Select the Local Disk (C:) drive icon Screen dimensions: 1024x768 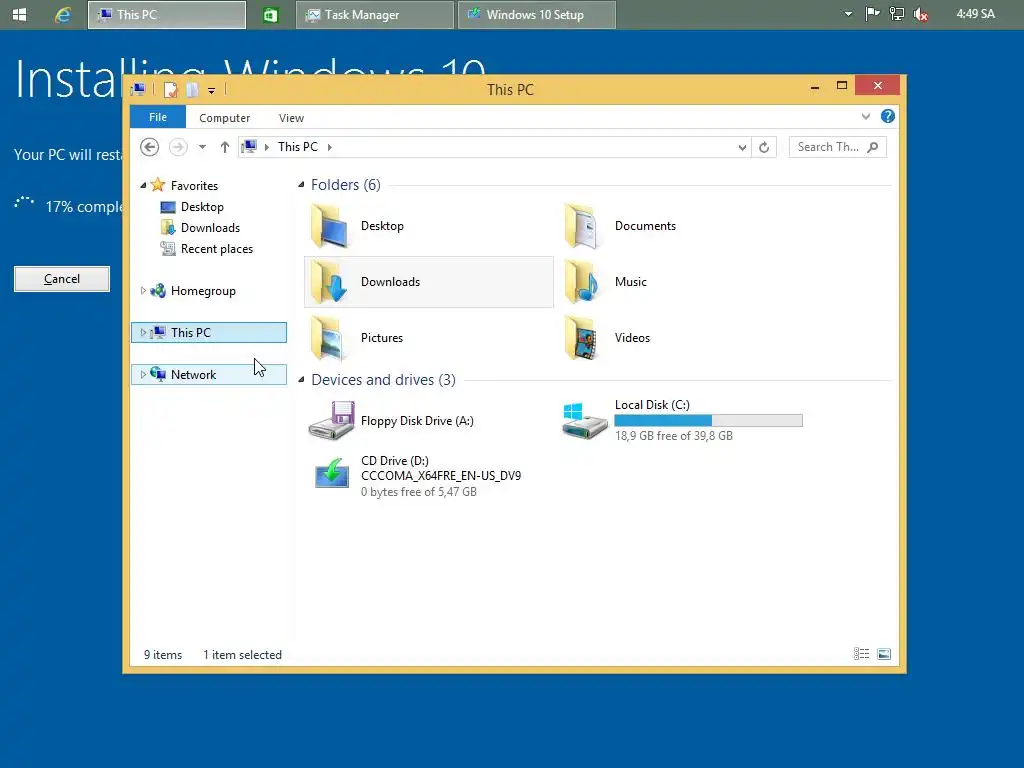tap(584, 421)
